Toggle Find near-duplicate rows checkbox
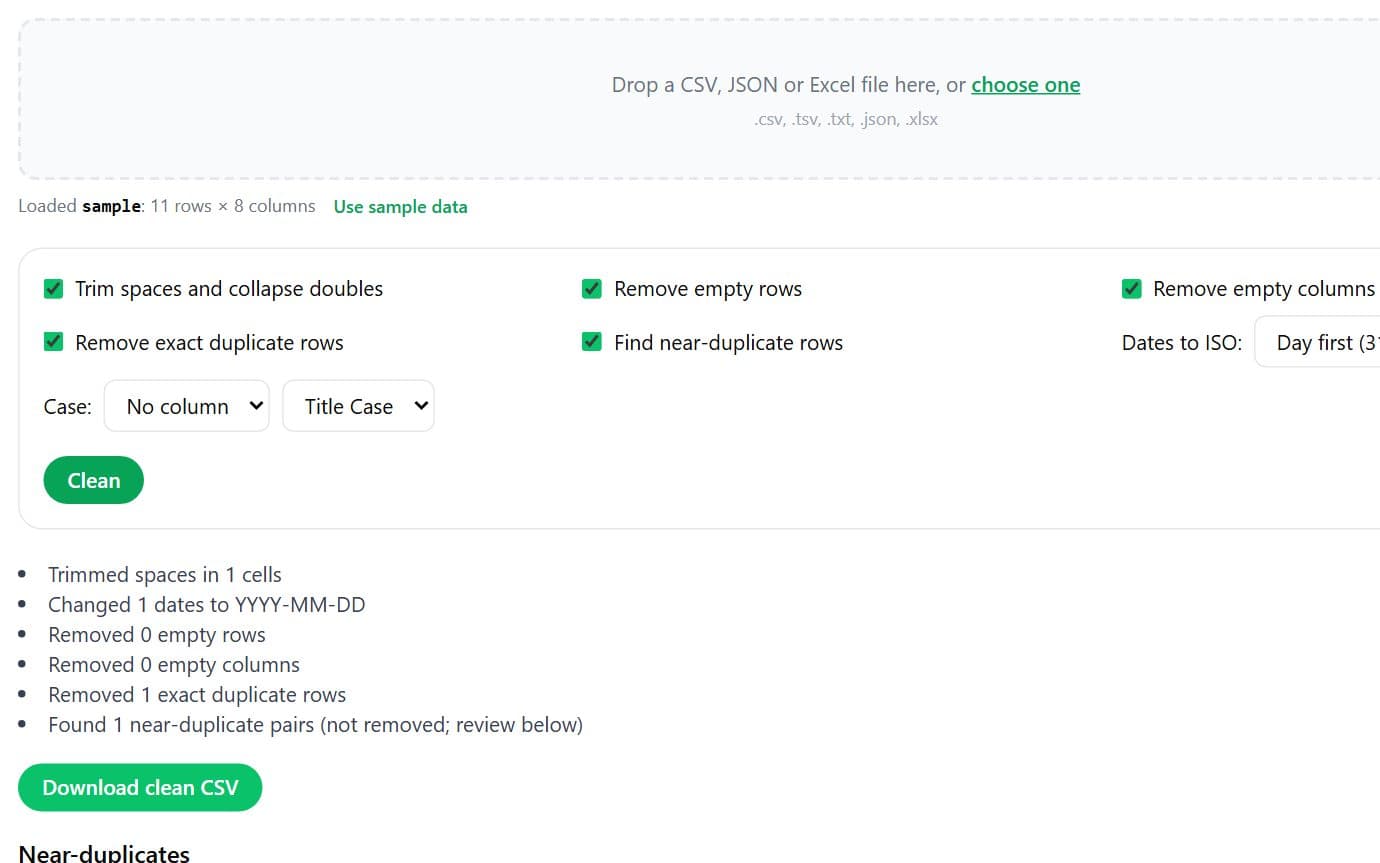 click(592, 342)
